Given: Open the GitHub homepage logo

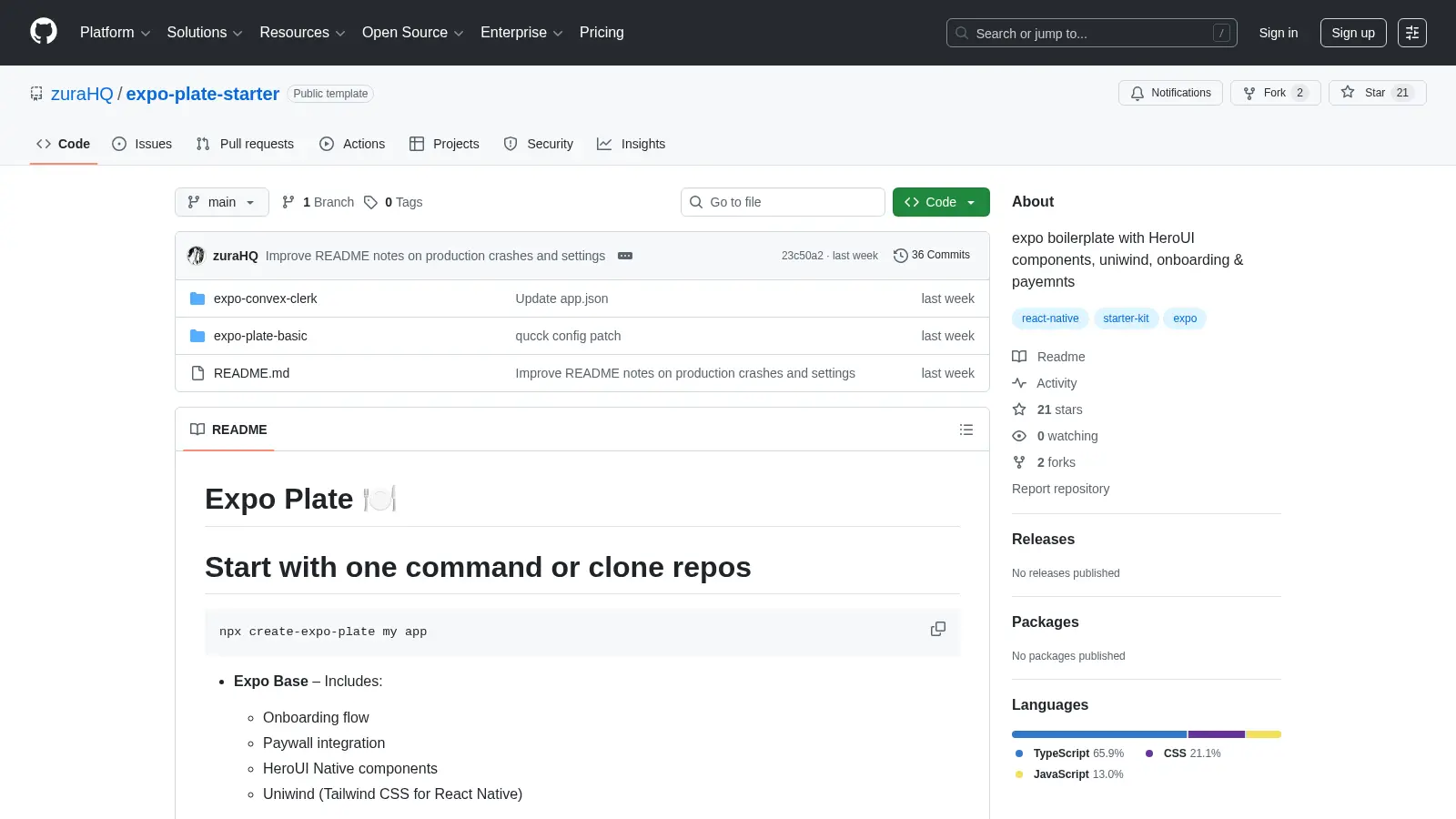Looking at the screenshot, I should (x=44, y=32).
